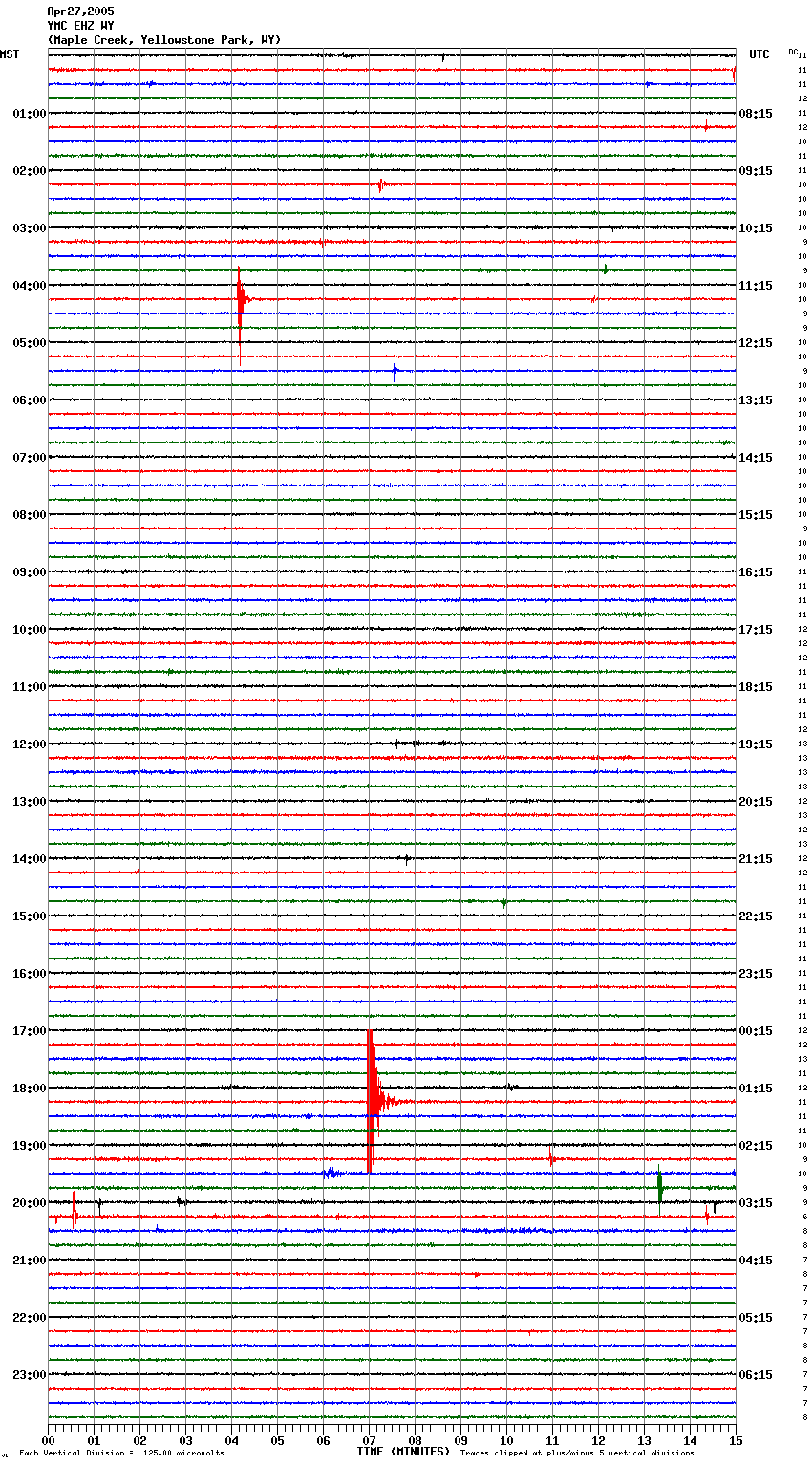Viewport: 812px width, 1466px height.
Task: Click the DC column header
Action: (793, 52)
